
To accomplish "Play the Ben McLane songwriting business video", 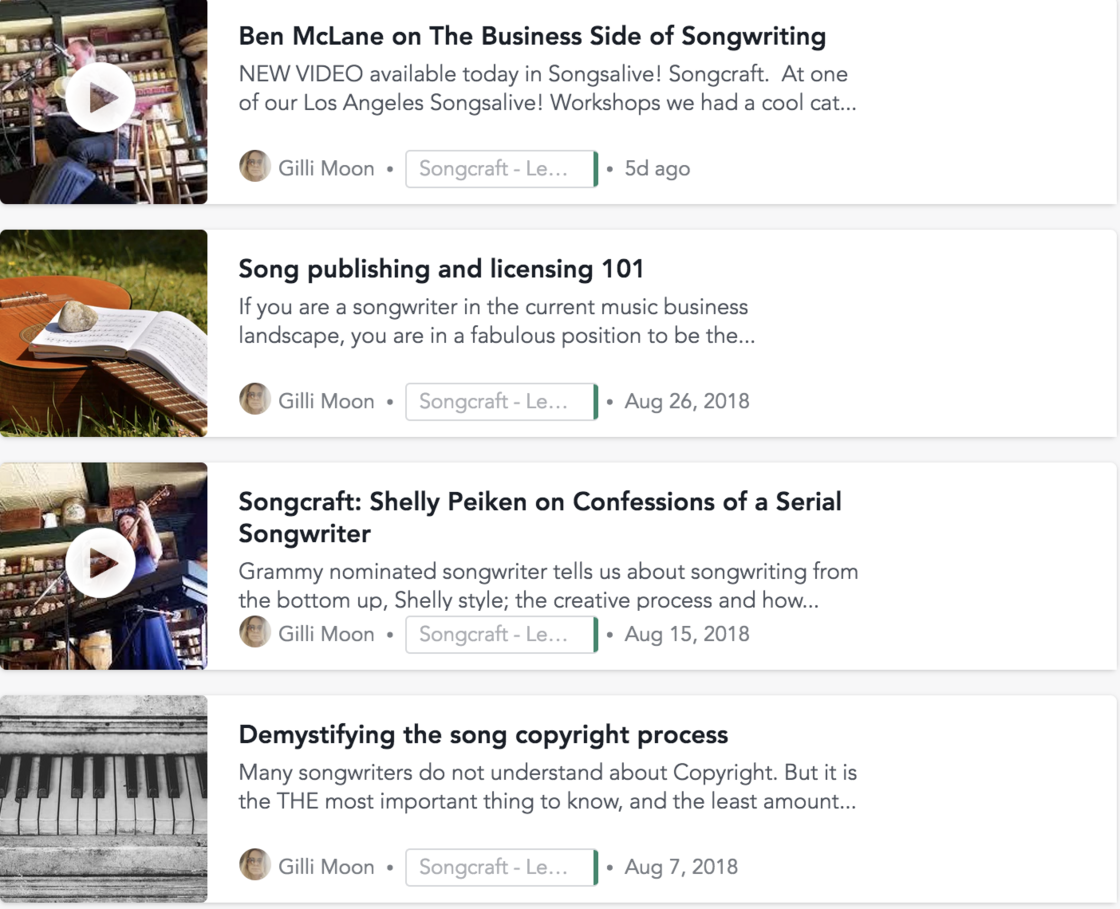I will click(x=100, y=97).
